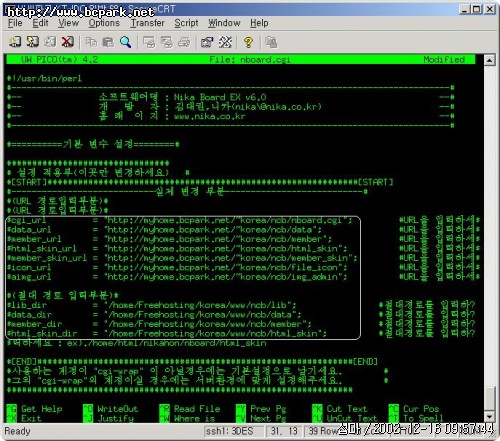Click the '$html_skin_url' variable line
Screen dimensions: 500x441
click(x=177, y=249)
